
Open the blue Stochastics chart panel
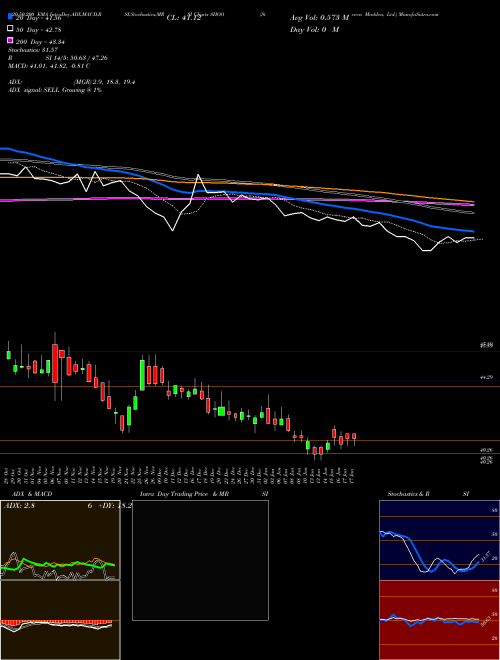(x=439, y=540)
